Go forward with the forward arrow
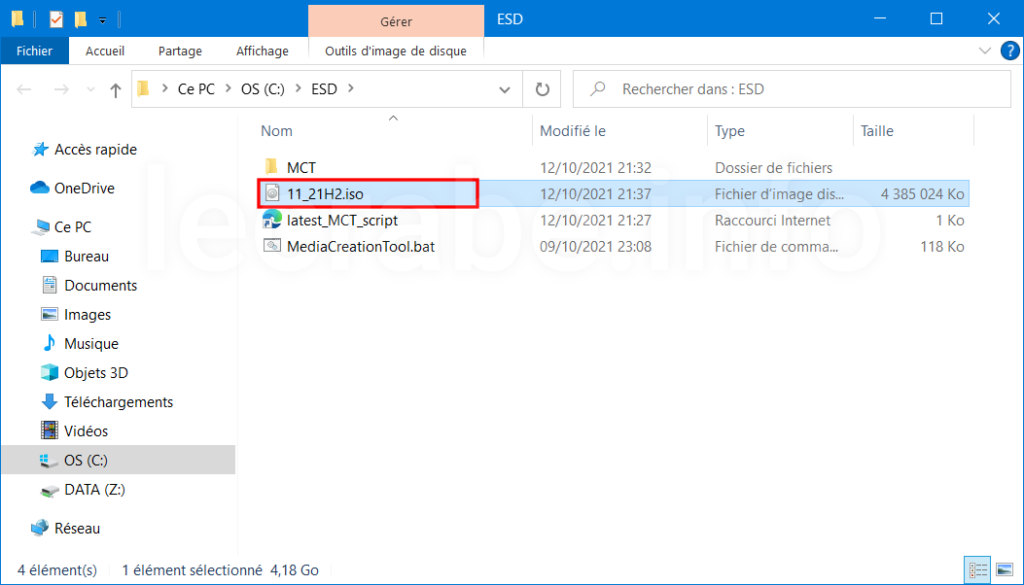 61,89
